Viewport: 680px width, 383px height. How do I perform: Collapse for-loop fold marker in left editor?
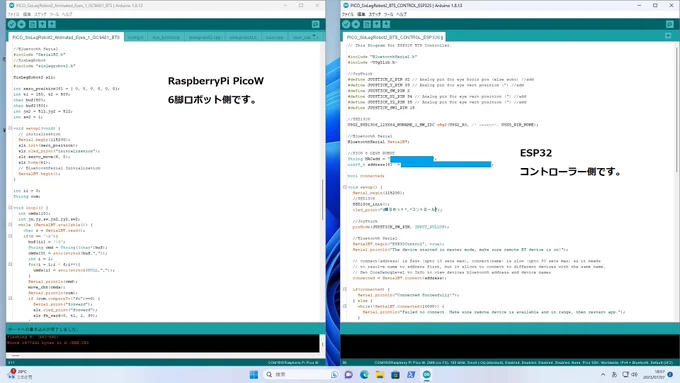point(10,264)
